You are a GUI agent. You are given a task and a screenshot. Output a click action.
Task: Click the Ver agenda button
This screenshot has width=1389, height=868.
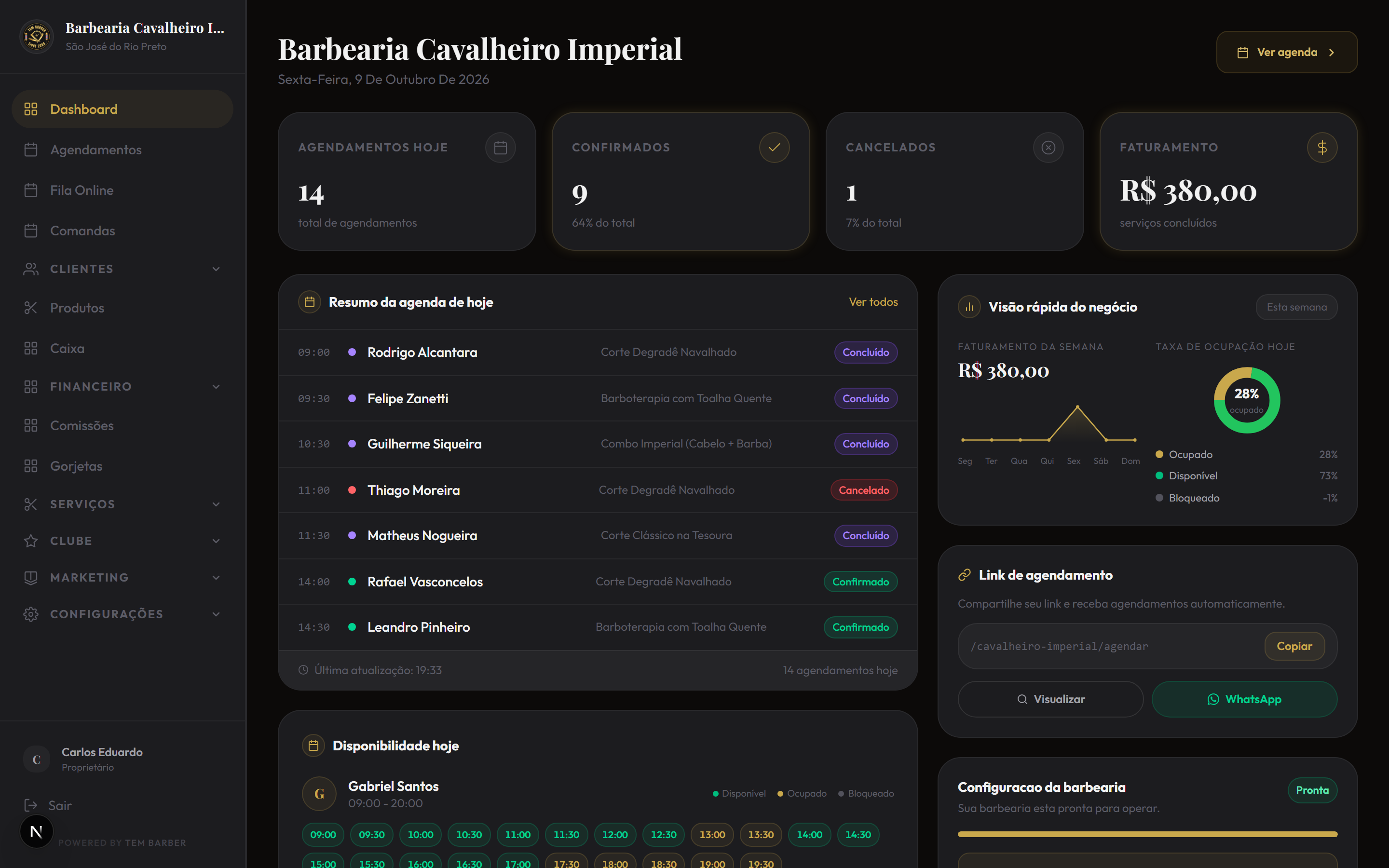[1286, 52]
